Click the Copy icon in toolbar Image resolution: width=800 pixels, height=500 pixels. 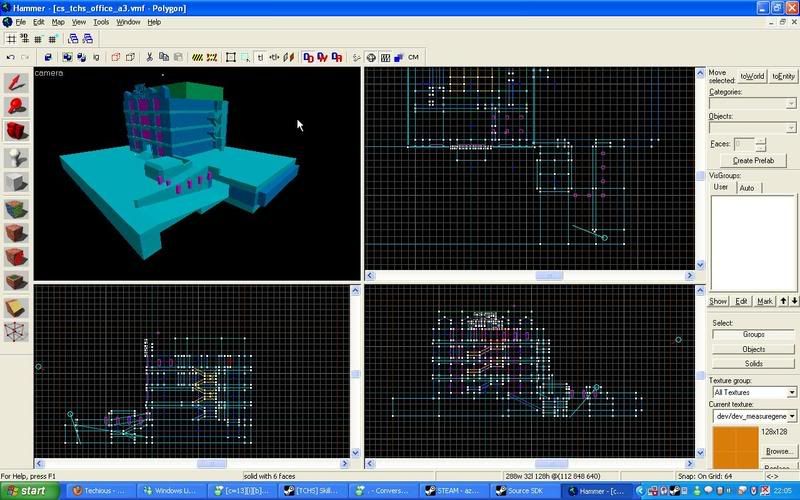click(164, 58)
